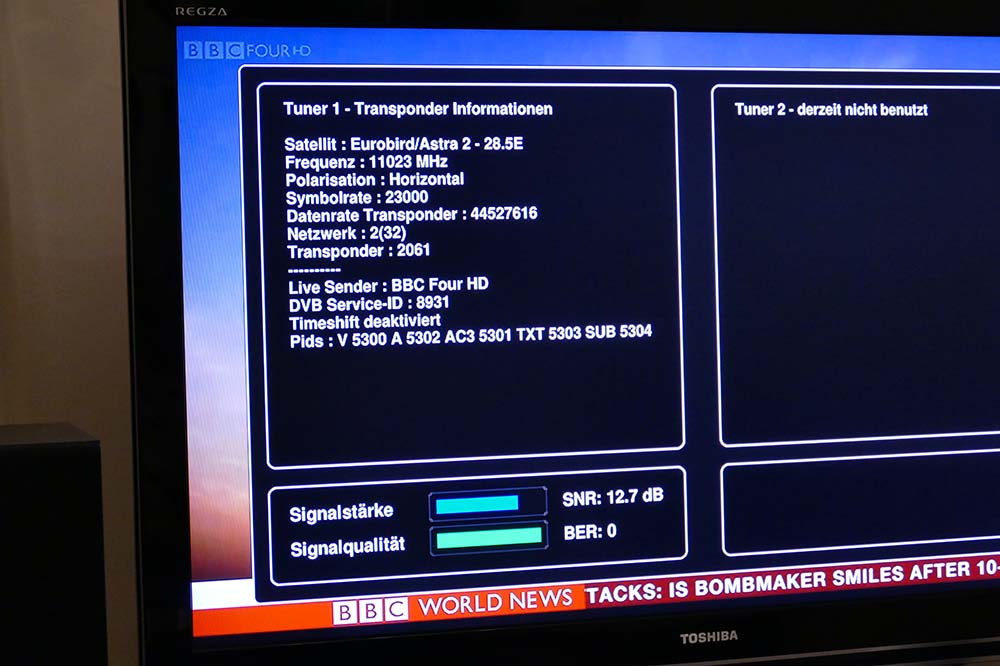
Task: Click the REGZA brand logo
Action: (201, 11)
